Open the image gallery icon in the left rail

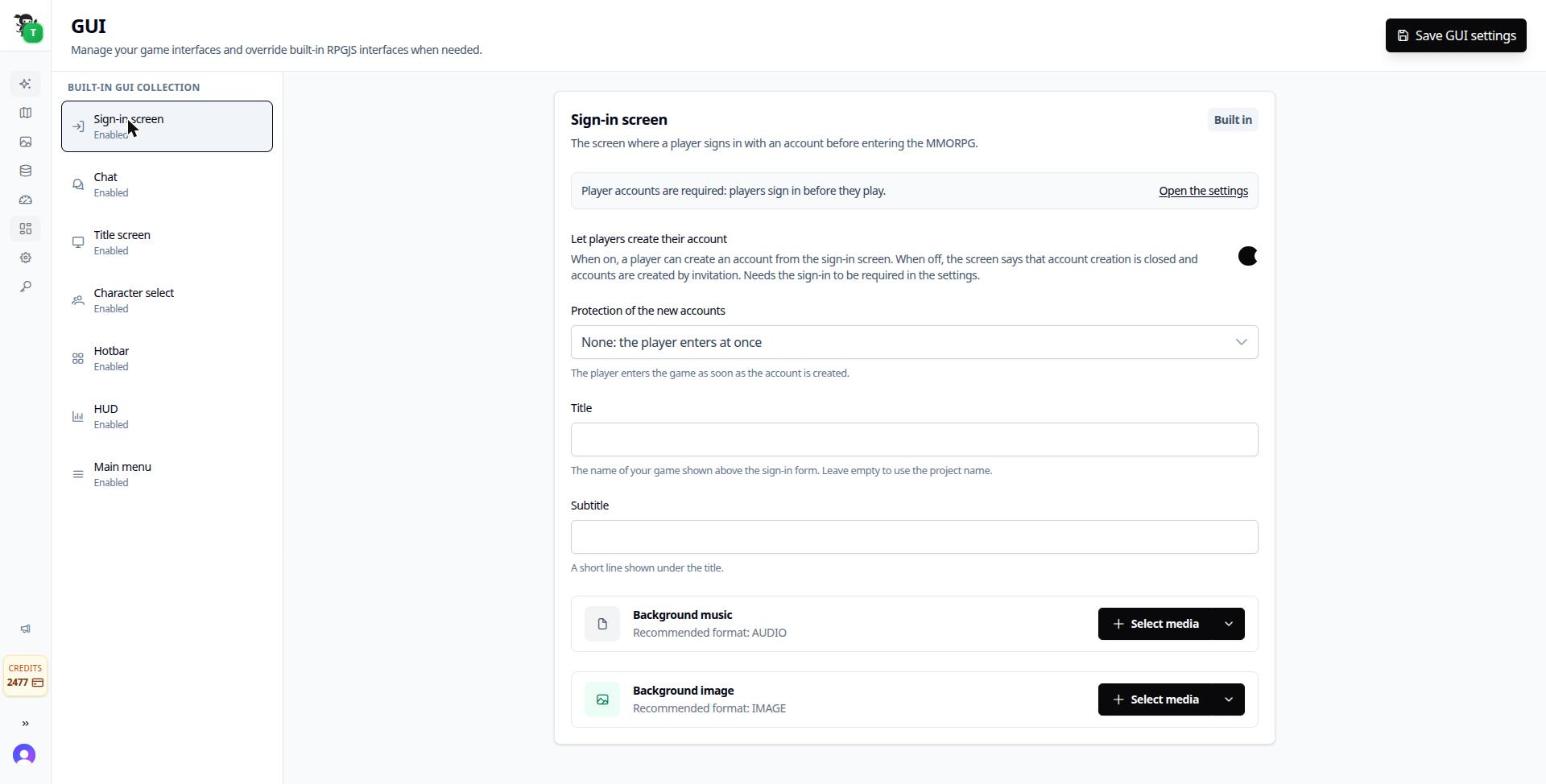click(25, 142)
